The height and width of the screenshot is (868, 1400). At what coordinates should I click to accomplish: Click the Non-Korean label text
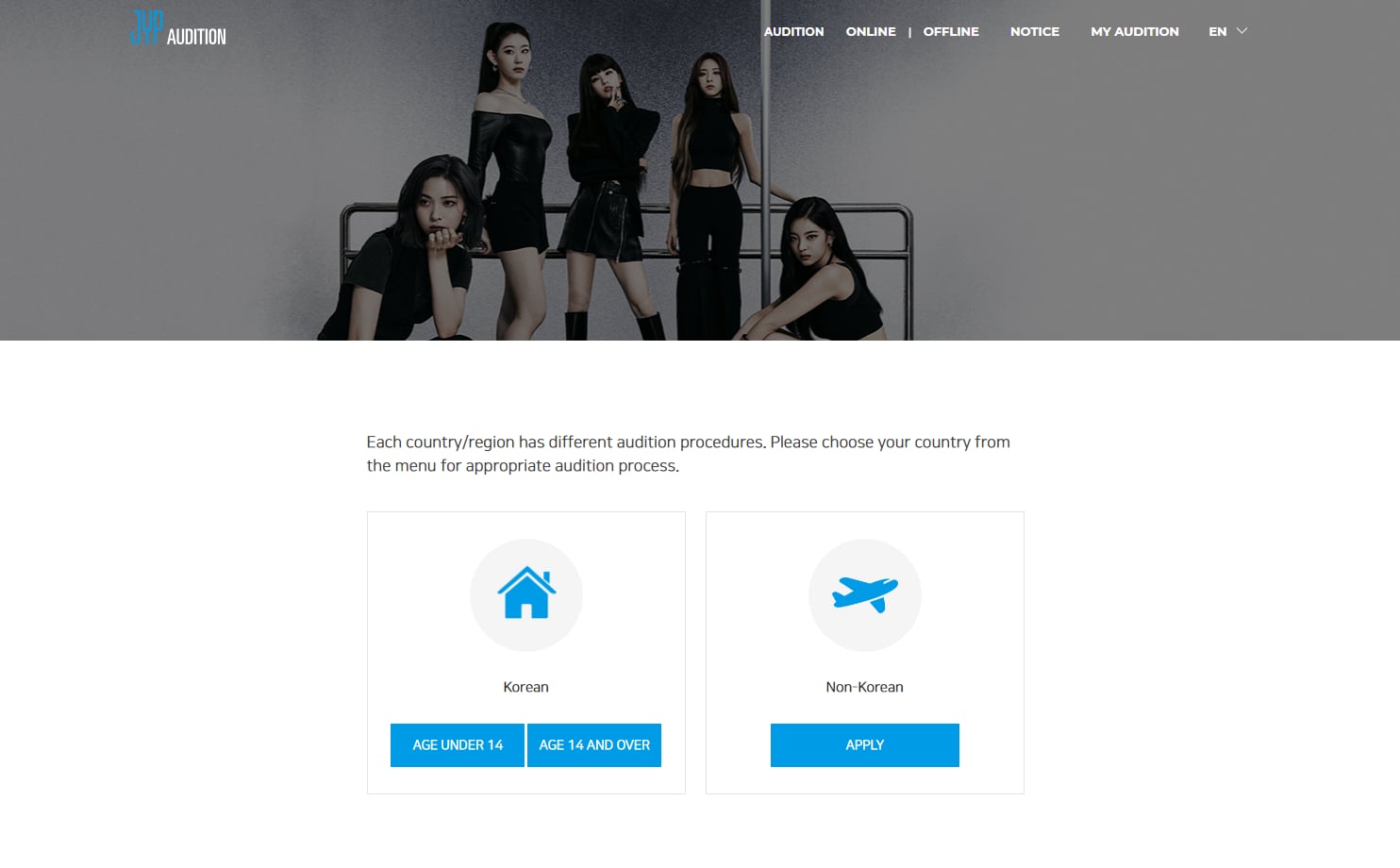click(864, 687)
